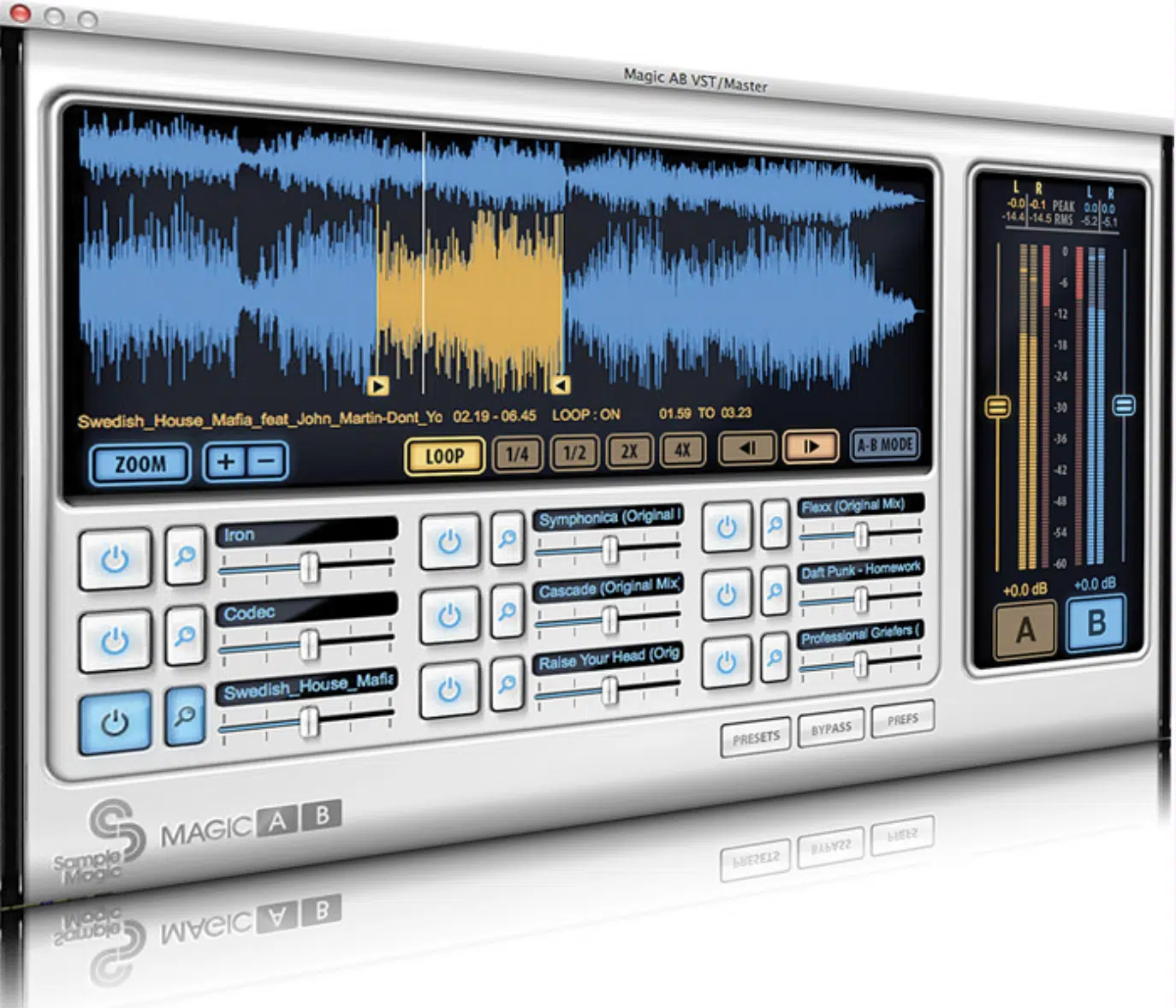Quadruple loop length with 4X button
The width and height of the screenshot is (1176, 1008).
(682, 448)
